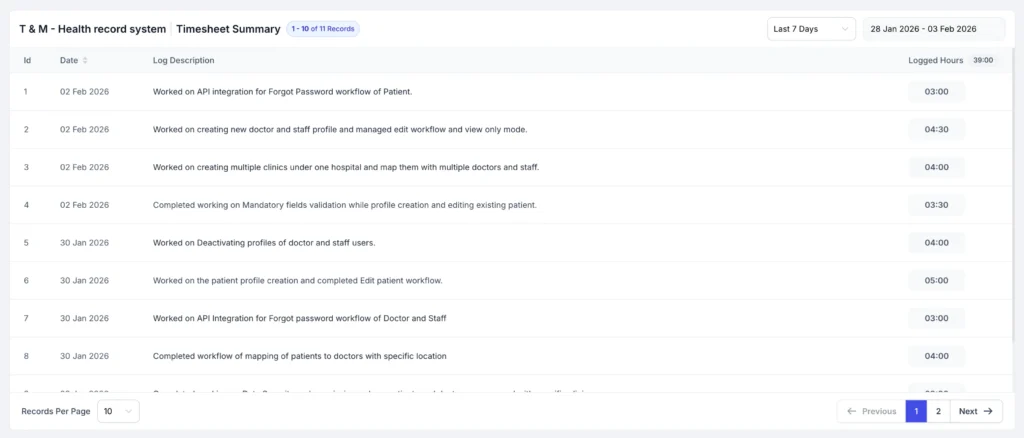Click the Mandatory fields validation log entry
Image resolution: width=1024 pixels, height=438 pixels.
coord(344,205)
